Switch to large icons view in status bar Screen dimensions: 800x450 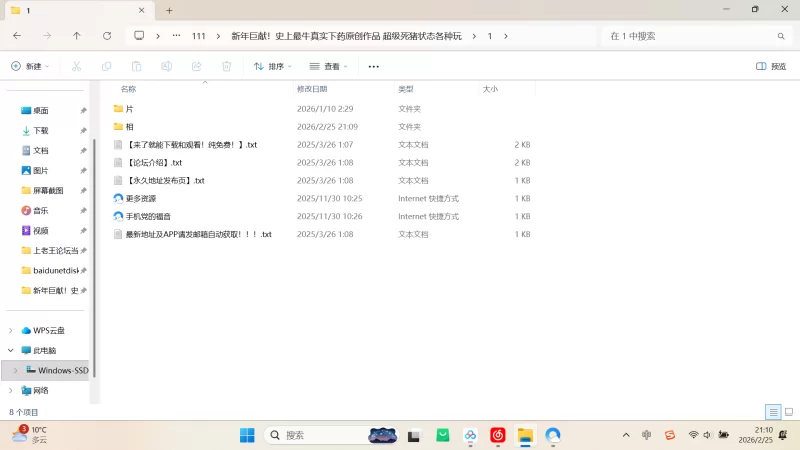[x=788, y=412]
